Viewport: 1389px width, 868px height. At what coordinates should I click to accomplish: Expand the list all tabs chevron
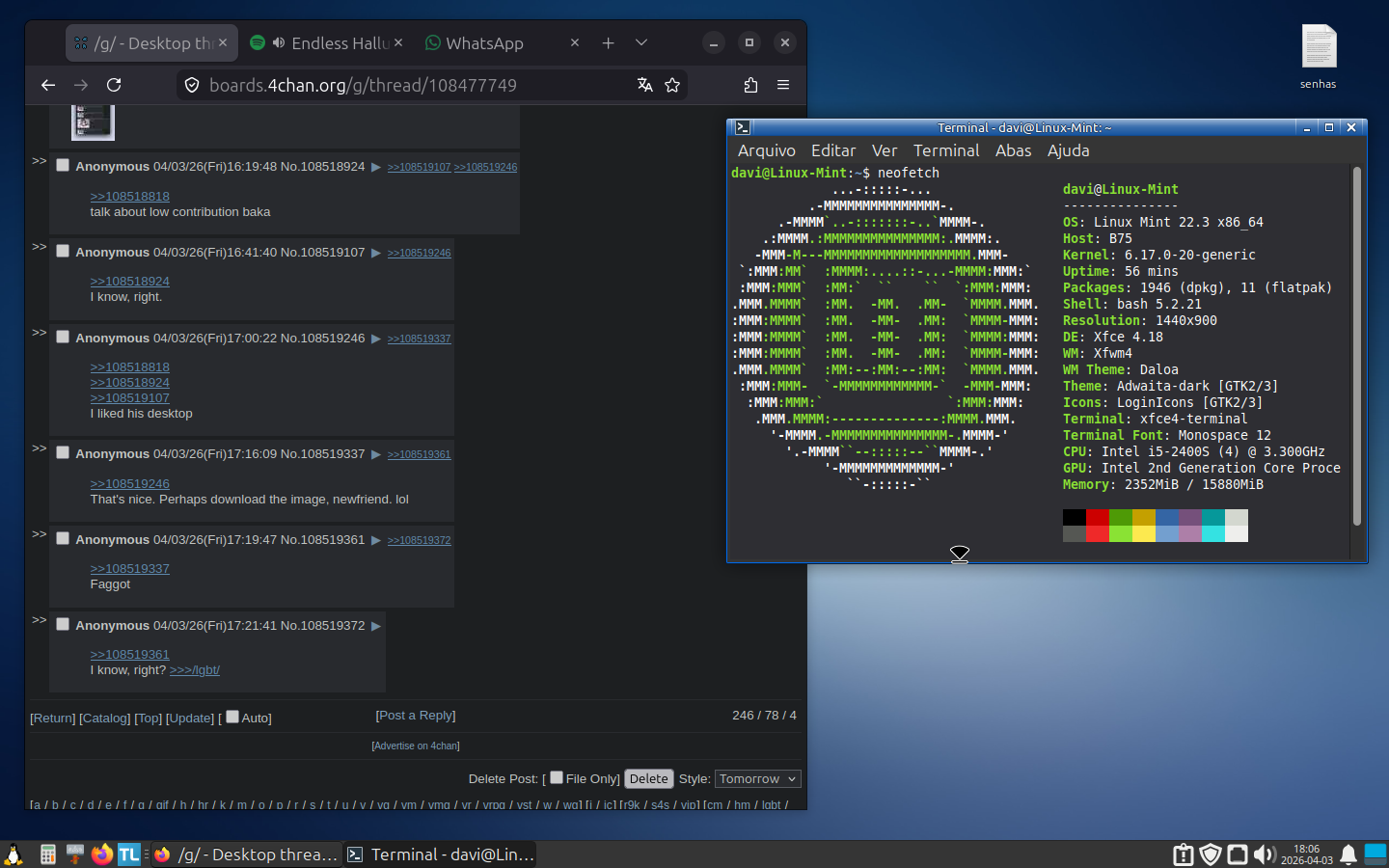coord(641,42)
